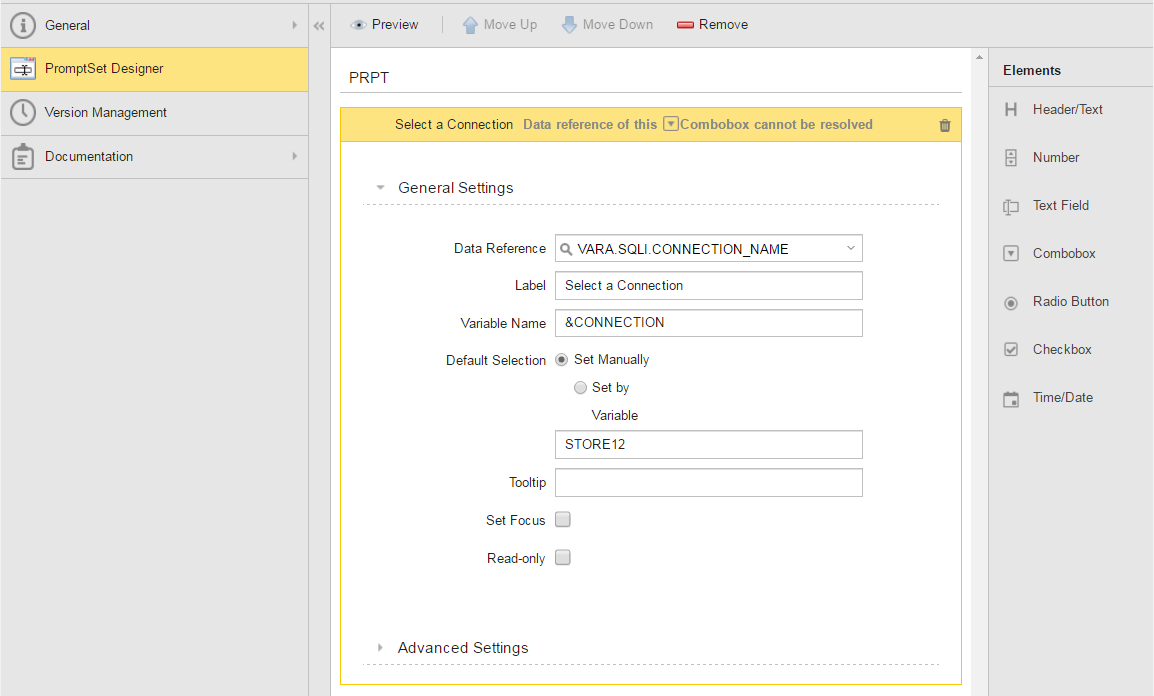Click the Header/Text element icon
1154x696 pixels.
pos(1011,110)
